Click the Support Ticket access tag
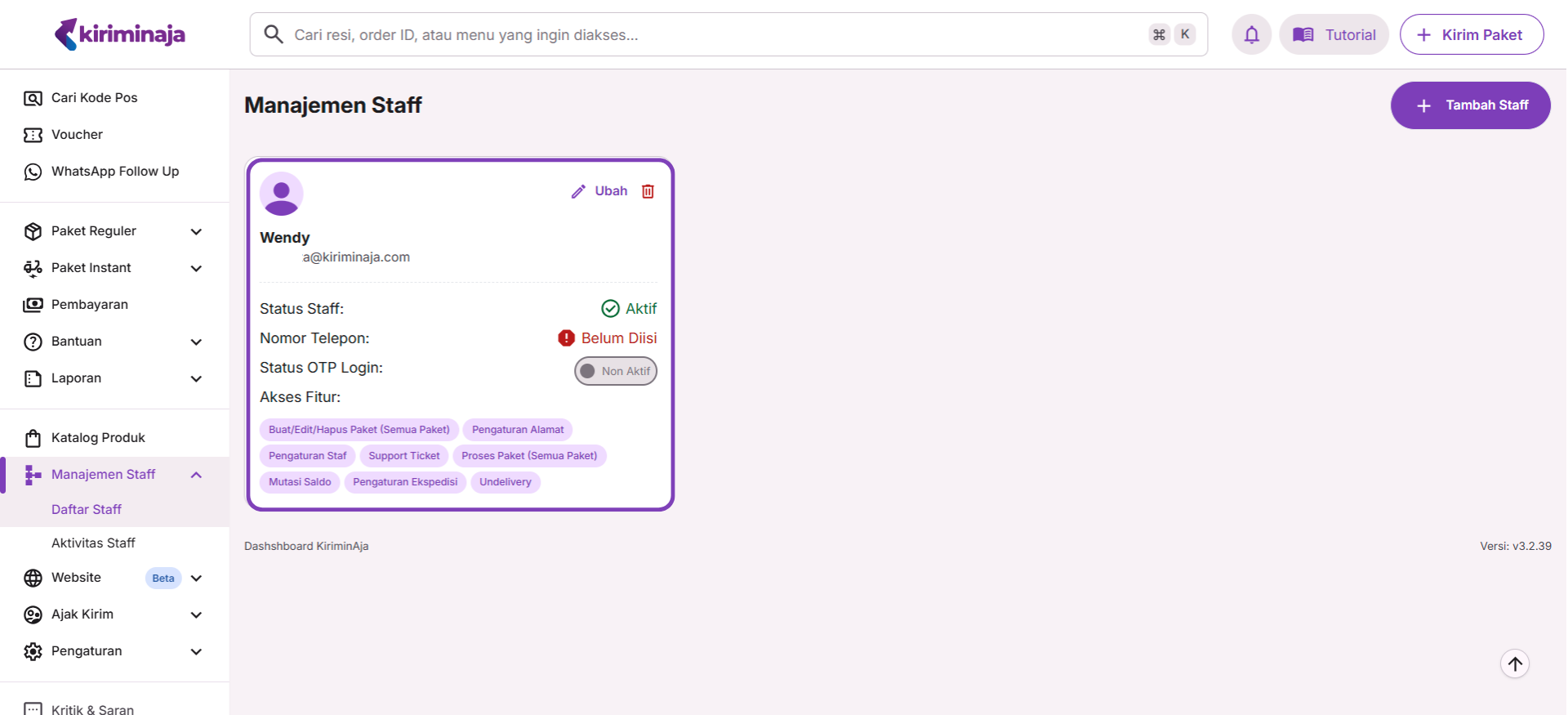Screen dimensions: 1568x715 pos(403,456)
